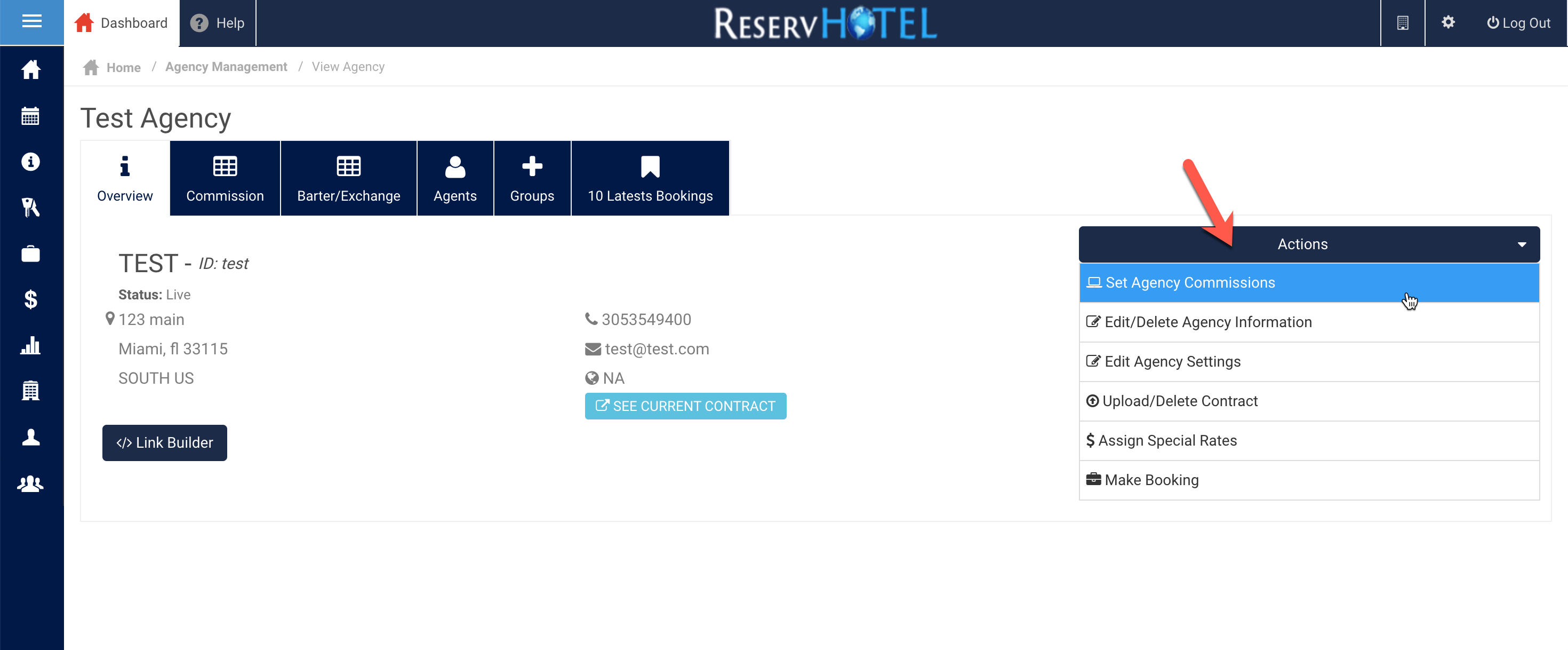This screenshot has height=650, width=1568.
Task: Click the hotel icon in top bar
Action: click(1403, 22)
